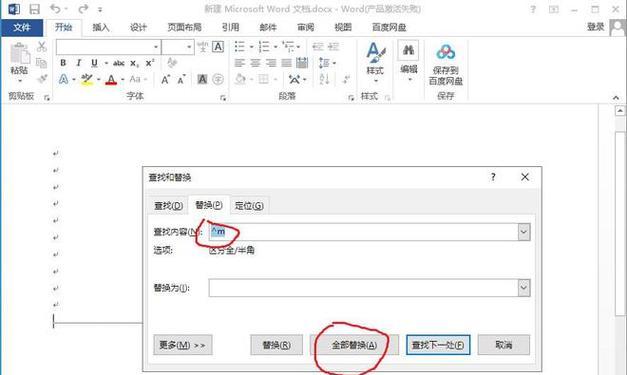Screen dimensions: 627x375
Task: Toggle Superscript formatting
Action: (x=150, y=63)
